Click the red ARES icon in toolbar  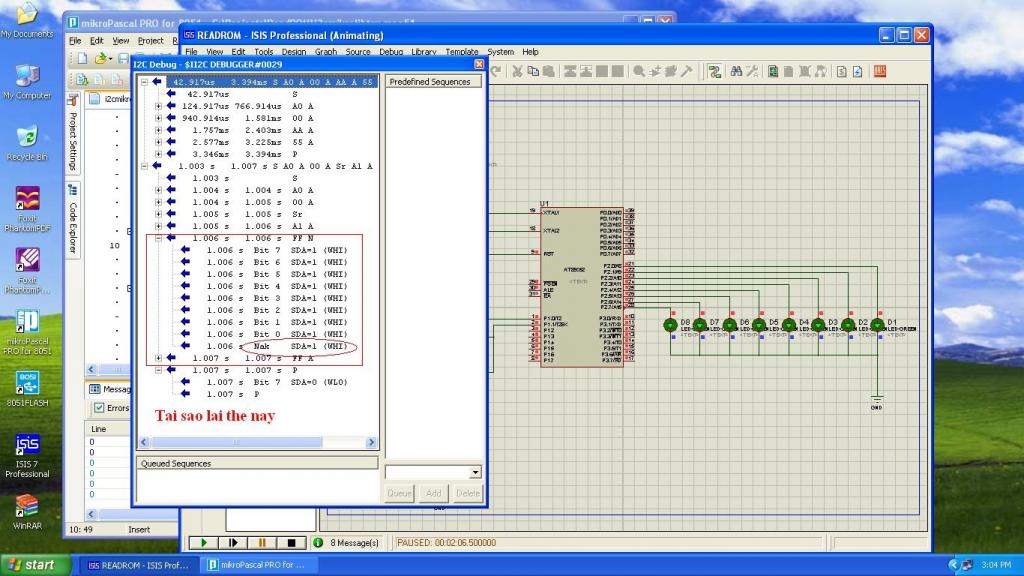coord(880,71)
